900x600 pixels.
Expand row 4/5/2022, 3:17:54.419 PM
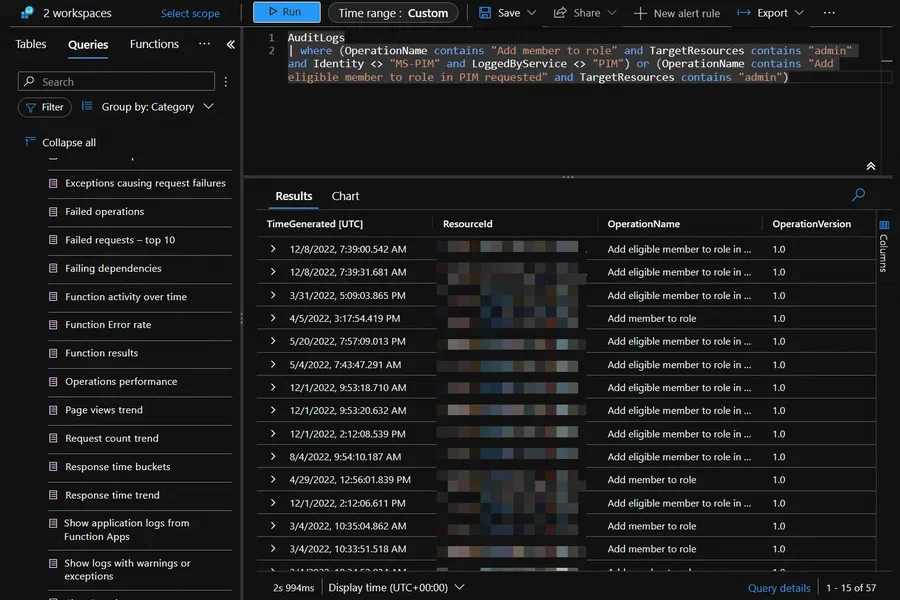tap(273, 318)
